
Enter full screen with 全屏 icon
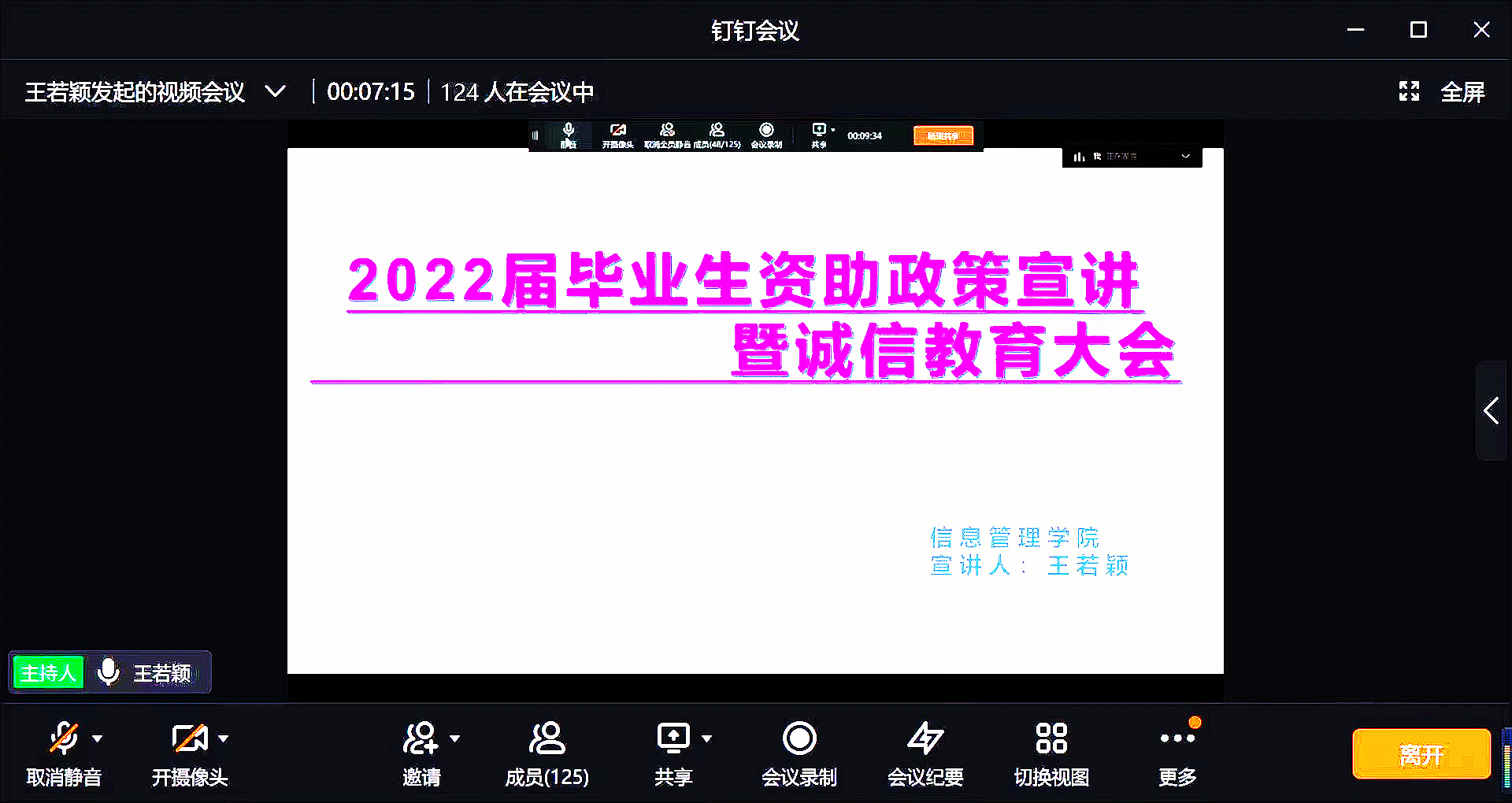[1409, 91]
